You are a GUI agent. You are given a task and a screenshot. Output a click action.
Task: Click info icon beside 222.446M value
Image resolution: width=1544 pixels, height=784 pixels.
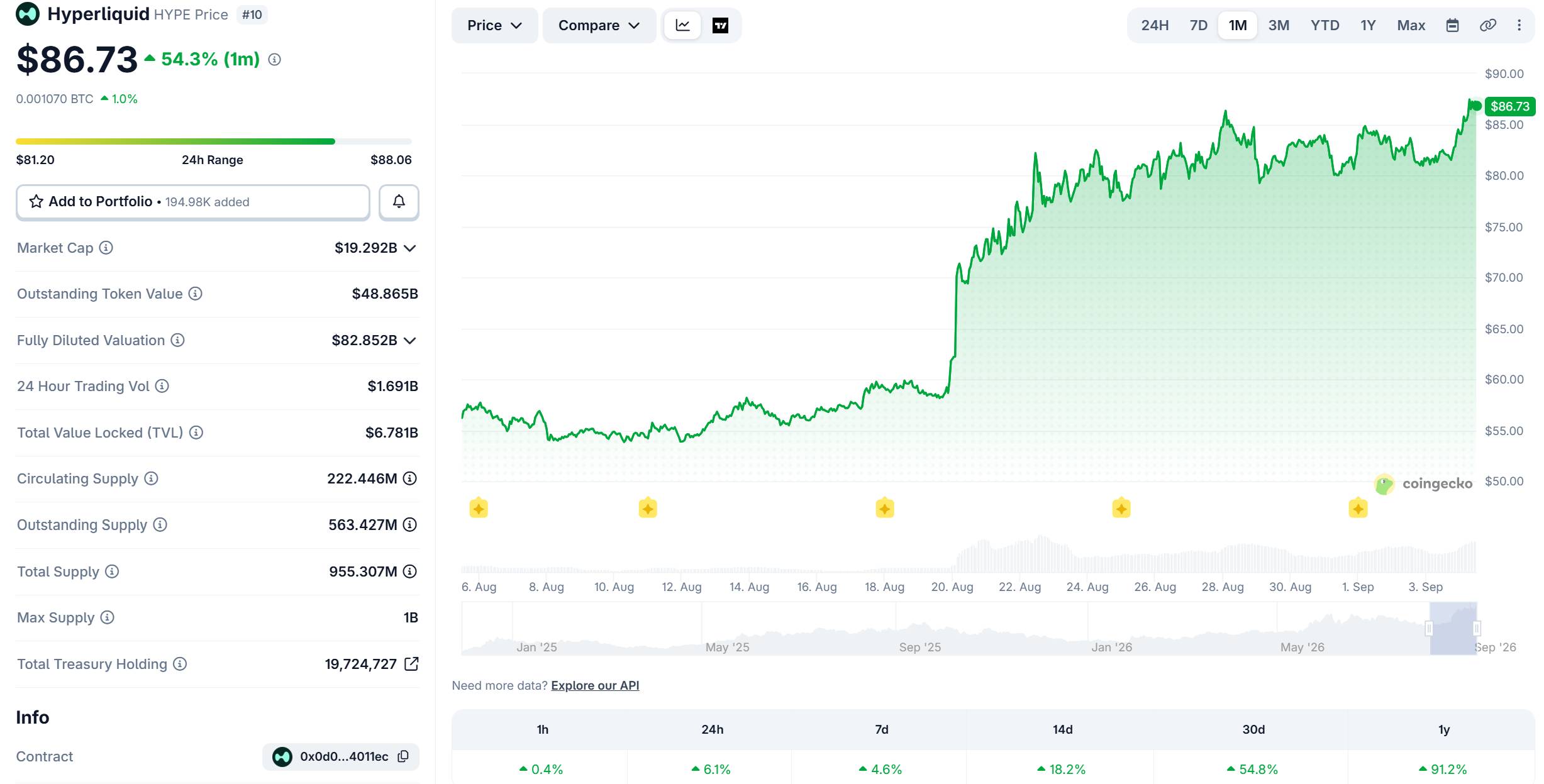[x=410, y=478]
